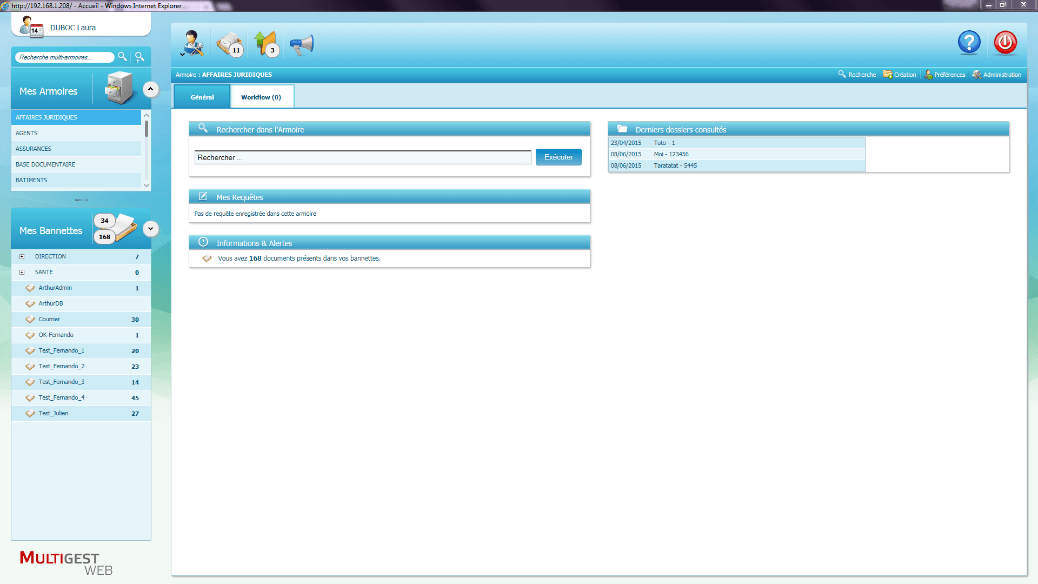
Task: Open the megaphone announcements icon
Action: tap(301, 44)
